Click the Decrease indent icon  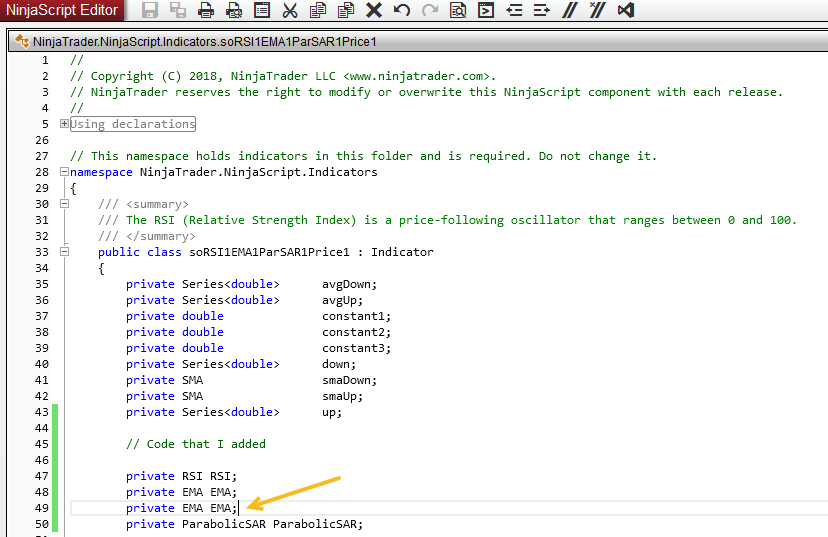[x=514, y=10]
